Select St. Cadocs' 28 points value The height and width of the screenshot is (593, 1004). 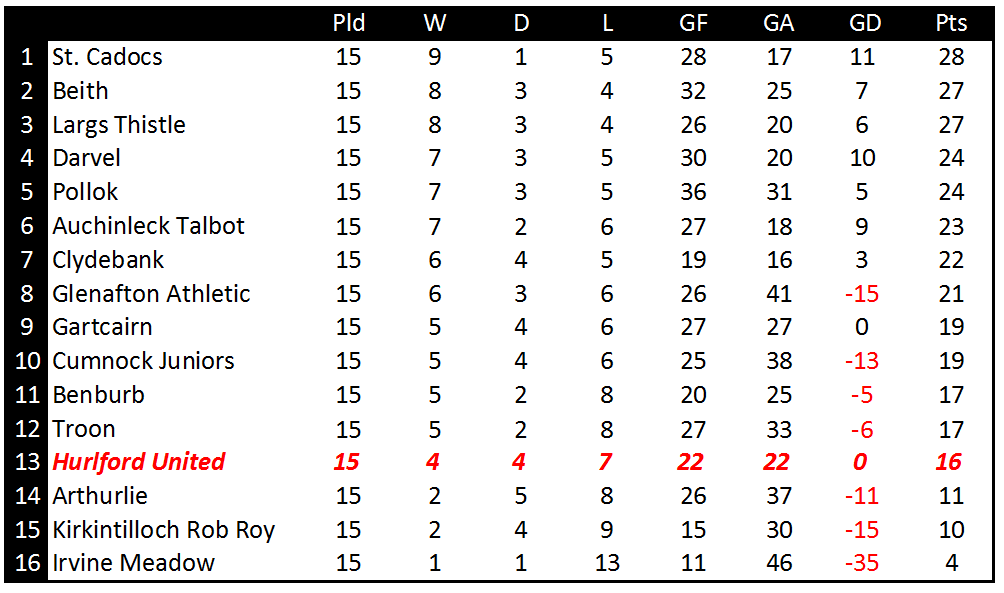tap(951, 57)
